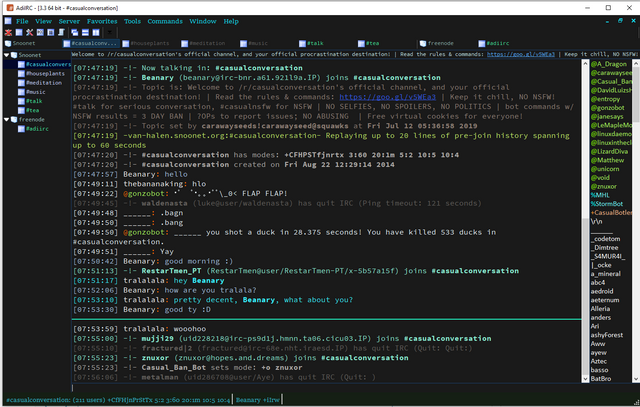This screenshot has height=407, width=640.
Task: Click the red X disconnect toolbar icon
Action: (8, 32)
